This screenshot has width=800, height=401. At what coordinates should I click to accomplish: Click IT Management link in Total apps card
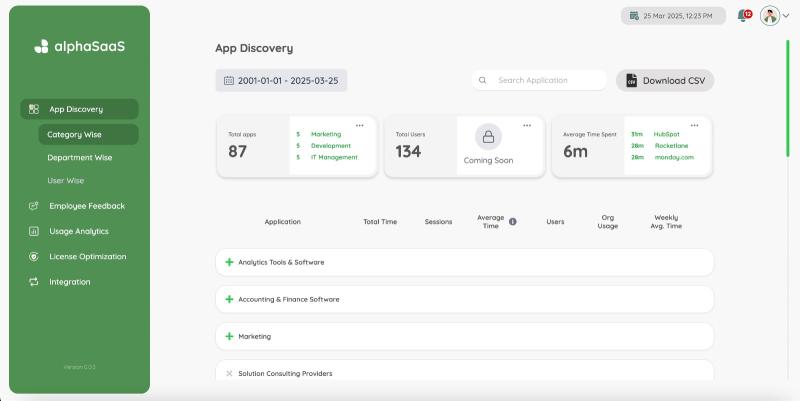click(x=334, y=157)
